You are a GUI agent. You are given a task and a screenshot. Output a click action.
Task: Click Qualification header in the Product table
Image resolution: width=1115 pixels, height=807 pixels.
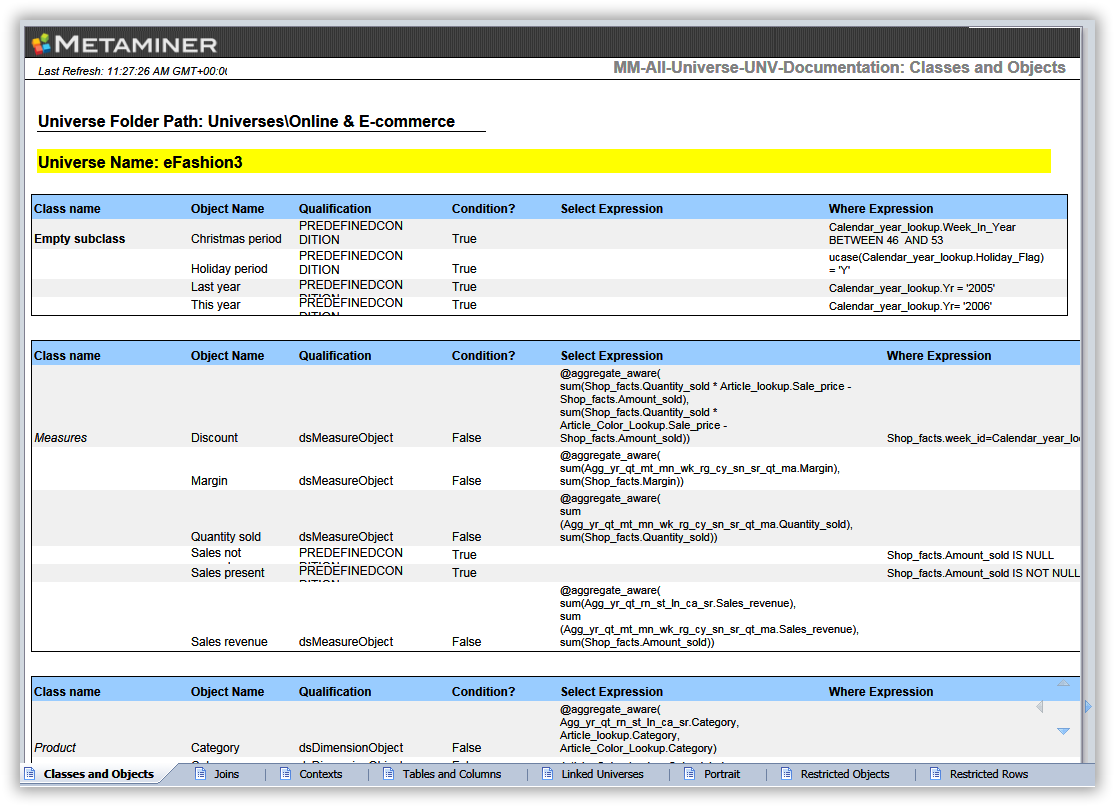335,691
